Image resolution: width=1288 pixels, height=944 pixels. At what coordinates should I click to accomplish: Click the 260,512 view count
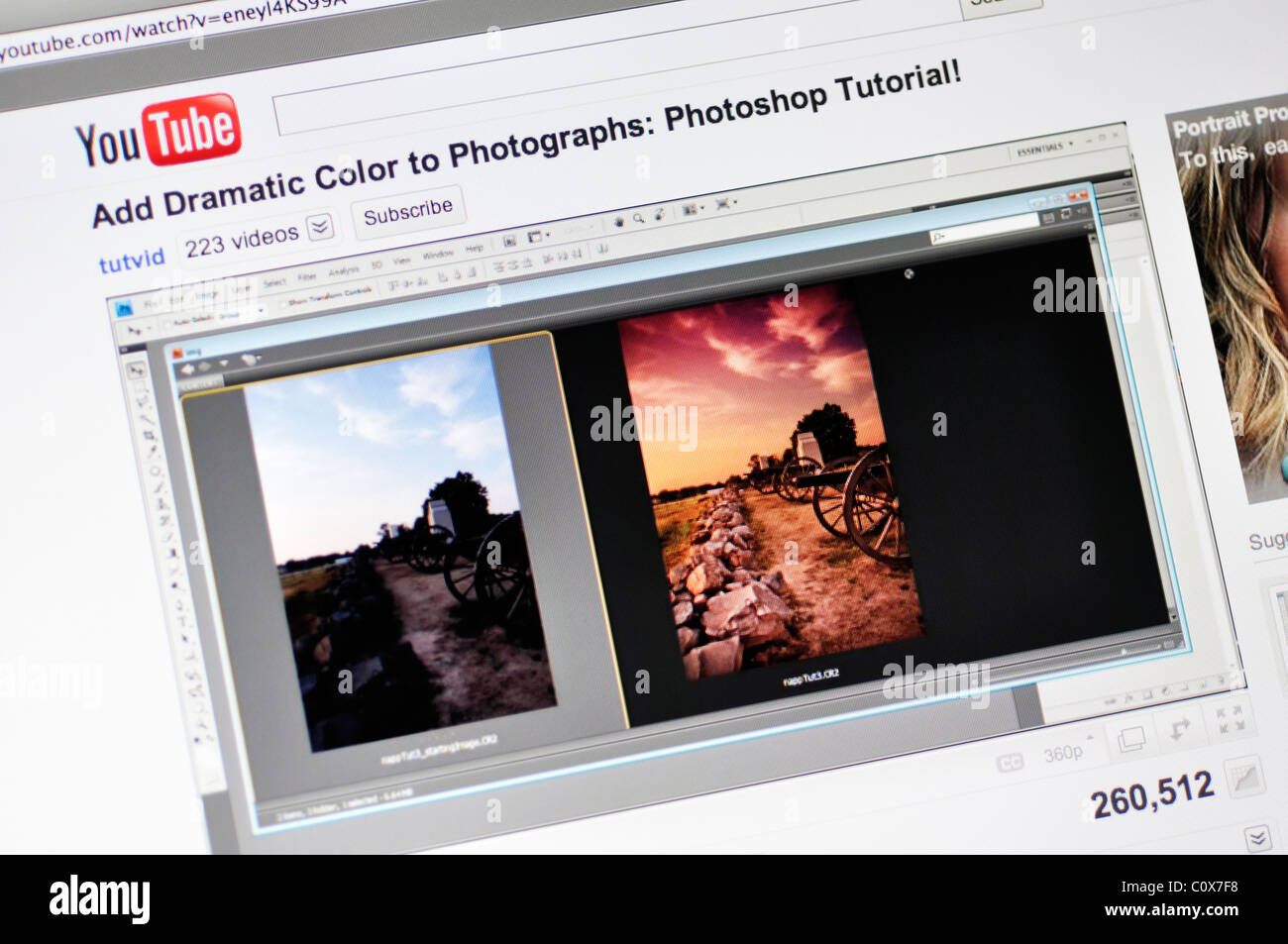(1152, 793)
